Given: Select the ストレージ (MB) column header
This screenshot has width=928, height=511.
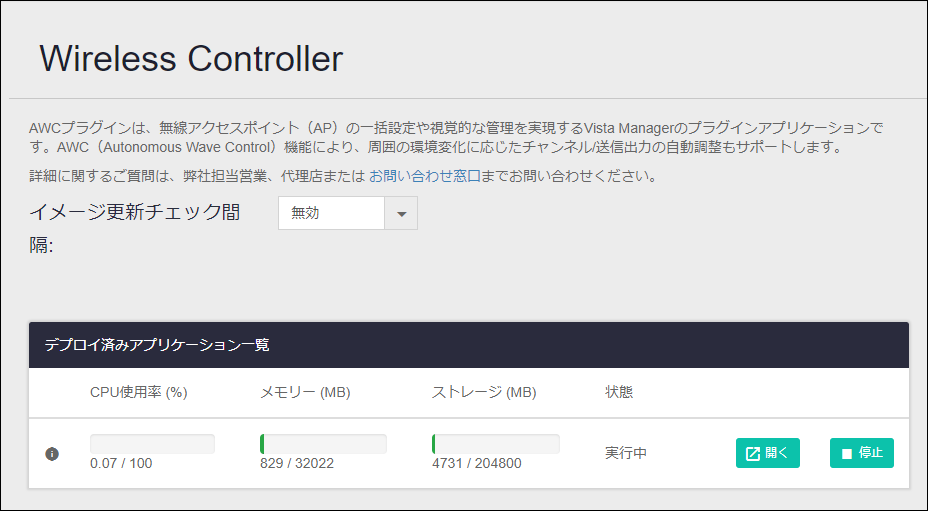Looking at the screenshot, I should click(484, 392).
